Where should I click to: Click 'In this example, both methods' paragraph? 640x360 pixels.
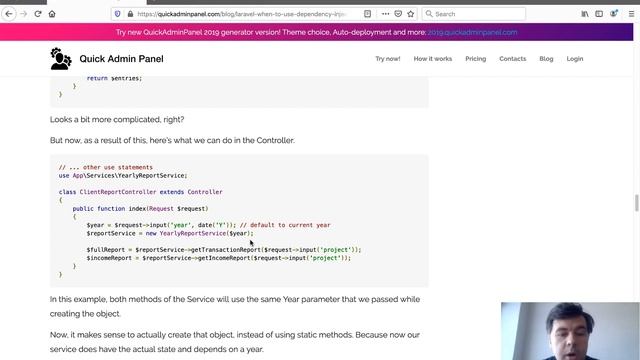(x=235, y=307)
